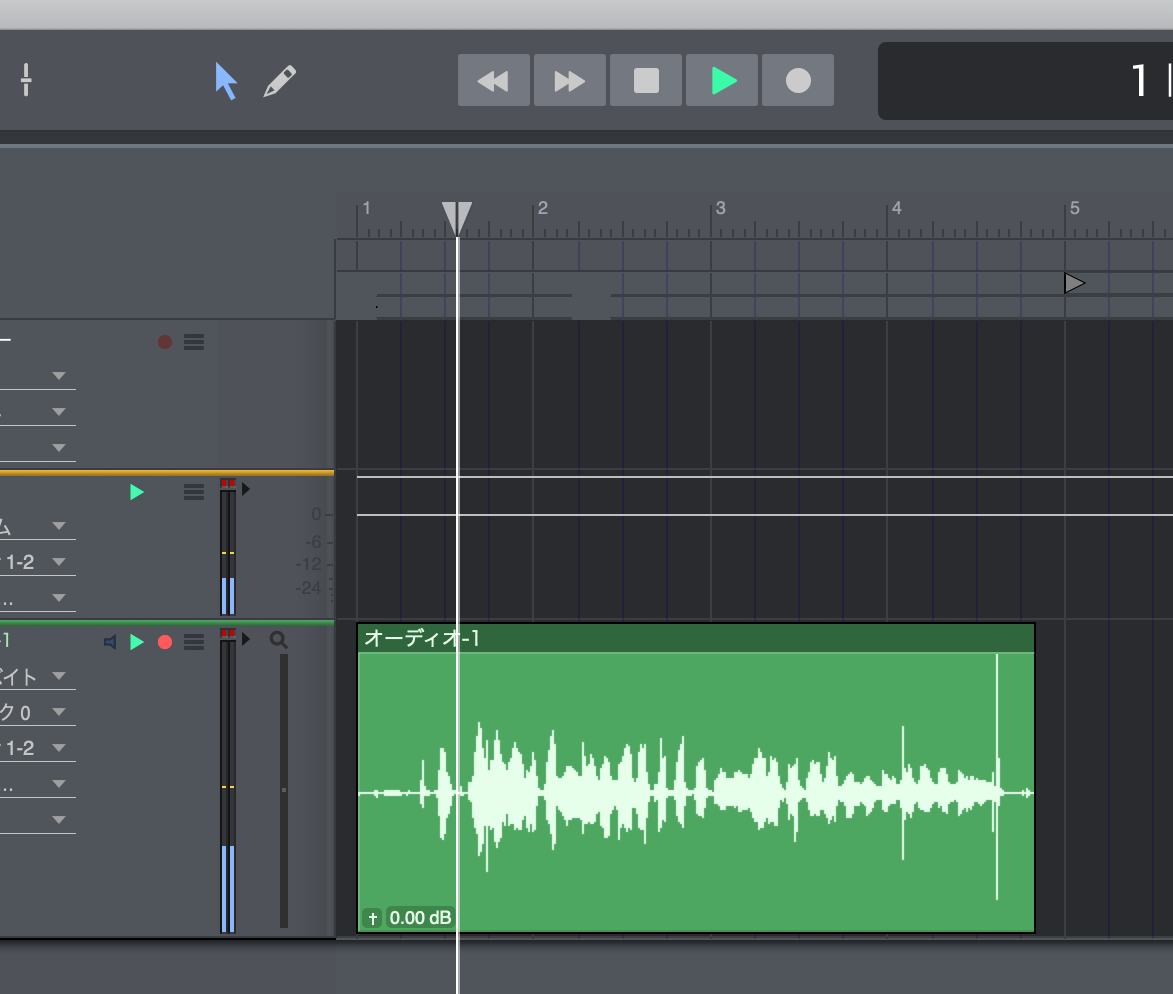Image resolution: width=1173 pixels, height=994 pixels.
Task: Click the triangle marker near measure 5
Action: 1074,283
